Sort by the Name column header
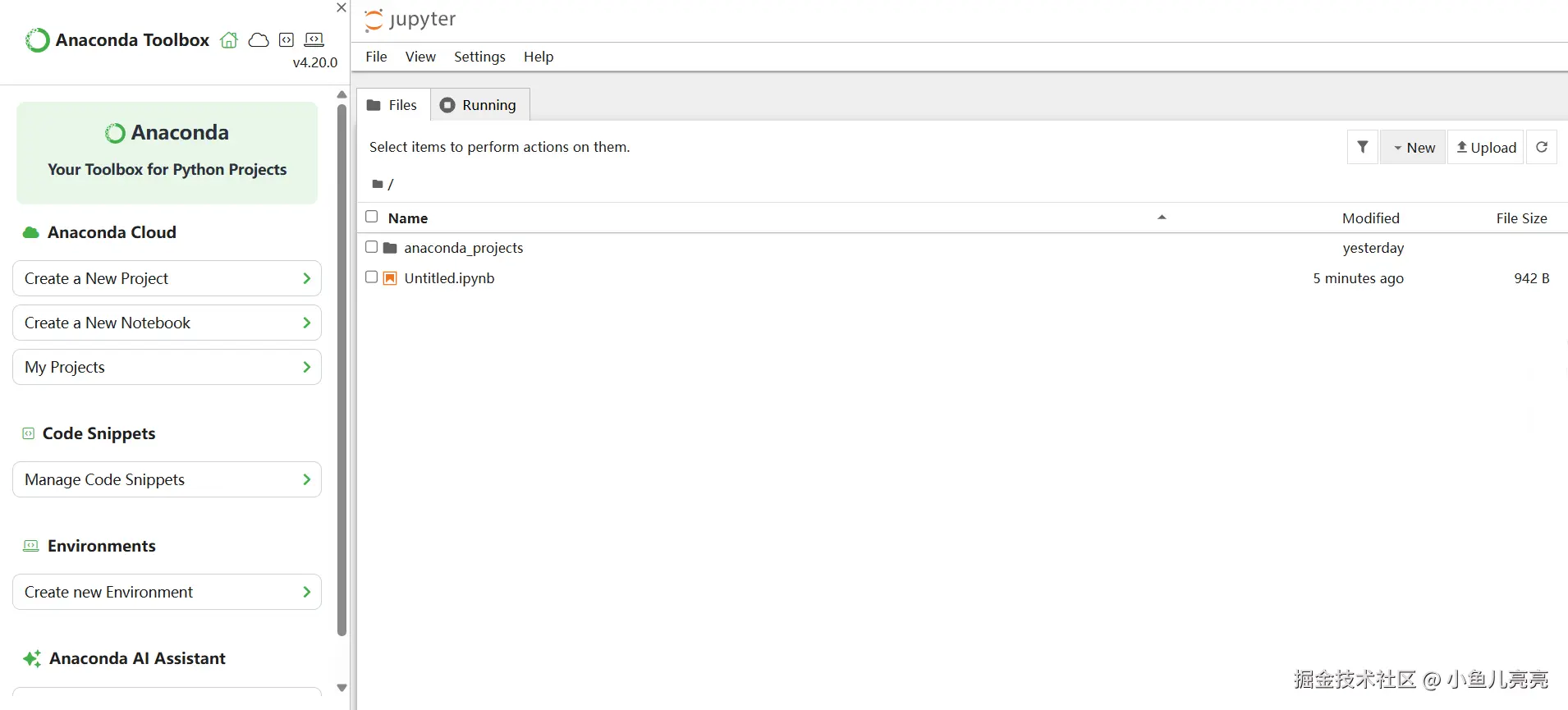The width and height of the screenshot is (1568, 710). pyautogui.click(x=408, y=218)
